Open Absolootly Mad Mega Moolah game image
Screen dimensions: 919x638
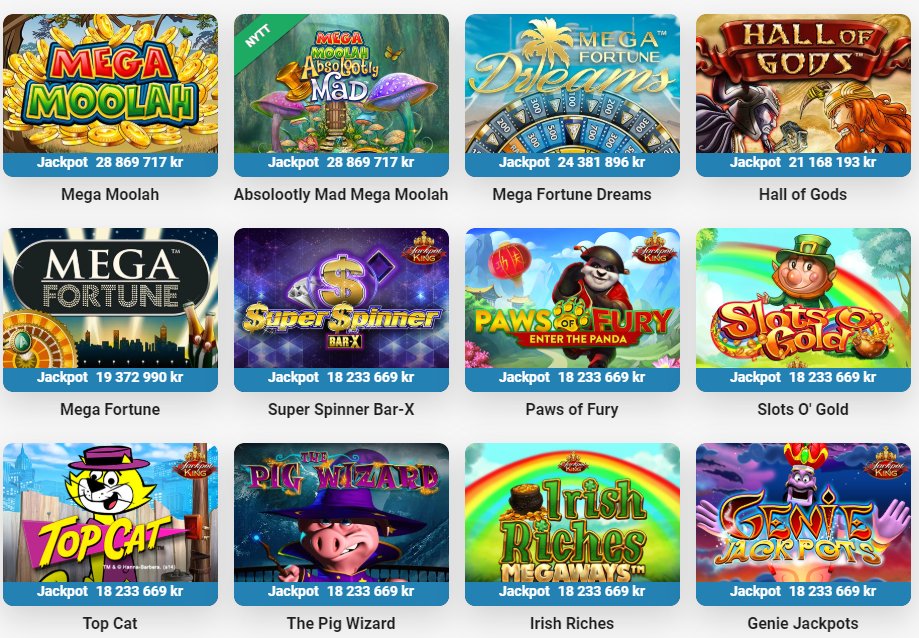tap(341, 84)
